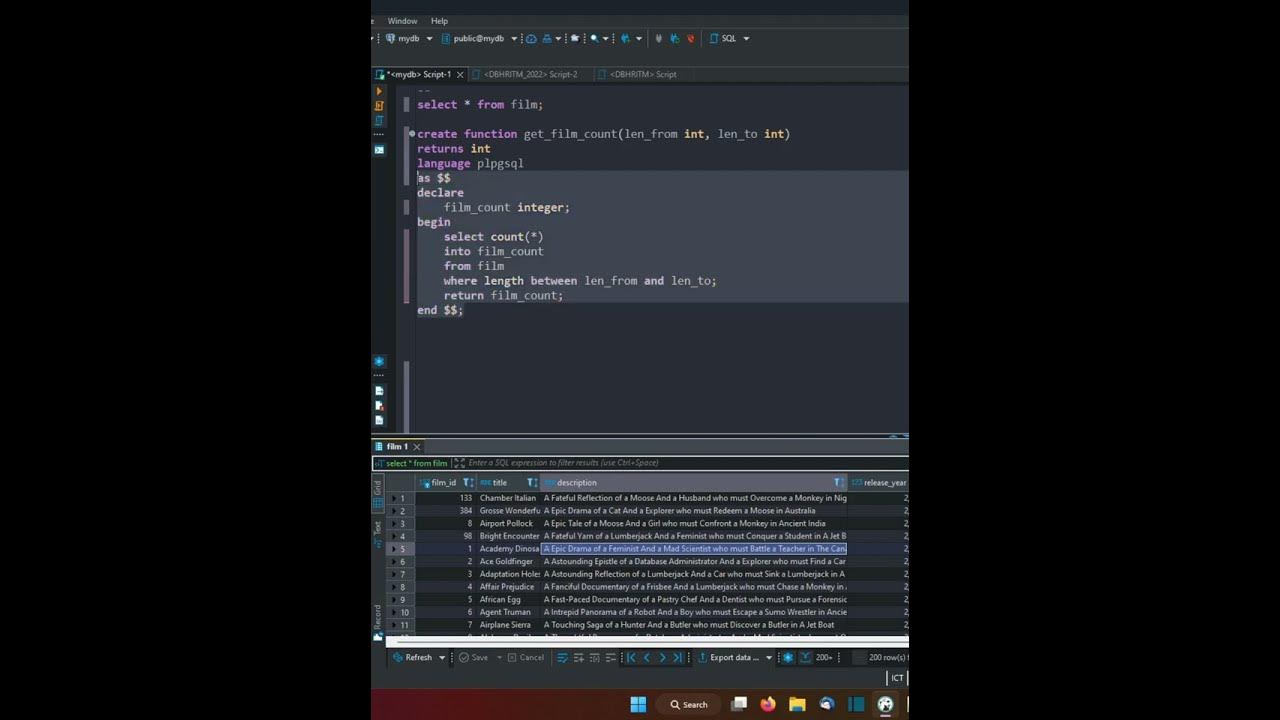The height and width of the screenshot is (720, 1280).
Task: Click the Export data button
Action: pyautogui.click(x=728, y=657)
